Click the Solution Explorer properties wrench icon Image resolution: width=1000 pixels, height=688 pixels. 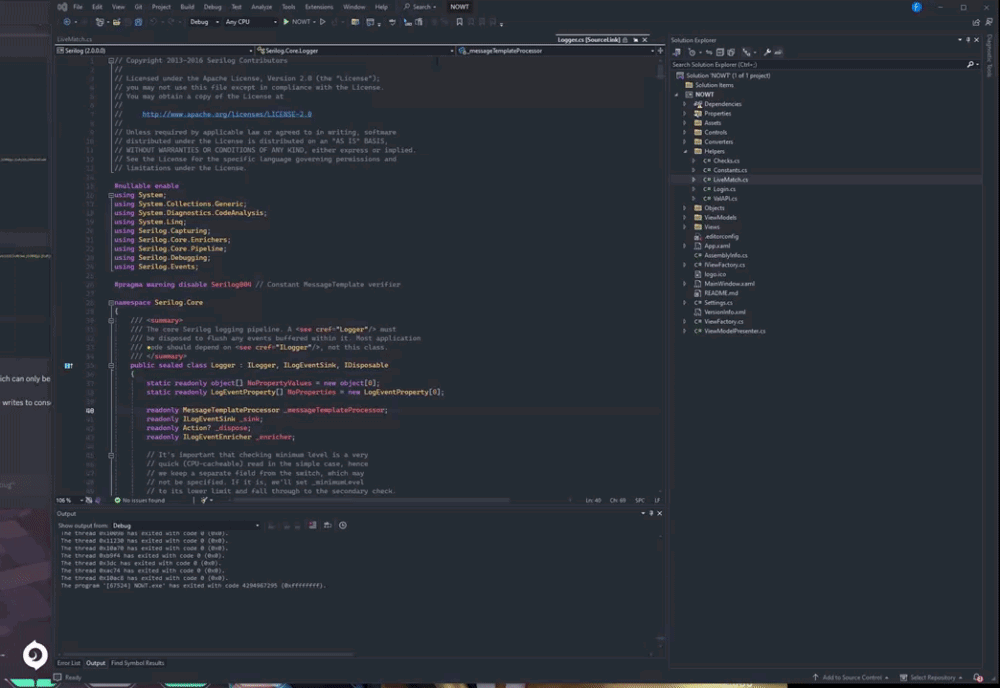click(x=768, y=52)
